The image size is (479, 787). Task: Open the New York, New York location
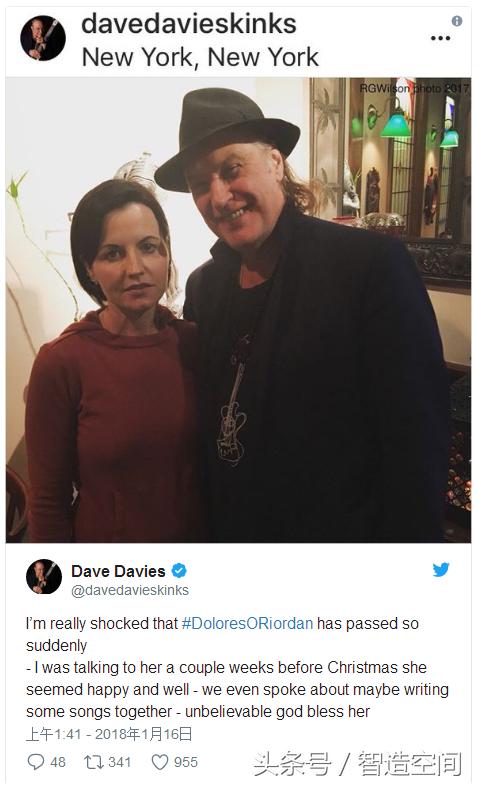(200, 57)
